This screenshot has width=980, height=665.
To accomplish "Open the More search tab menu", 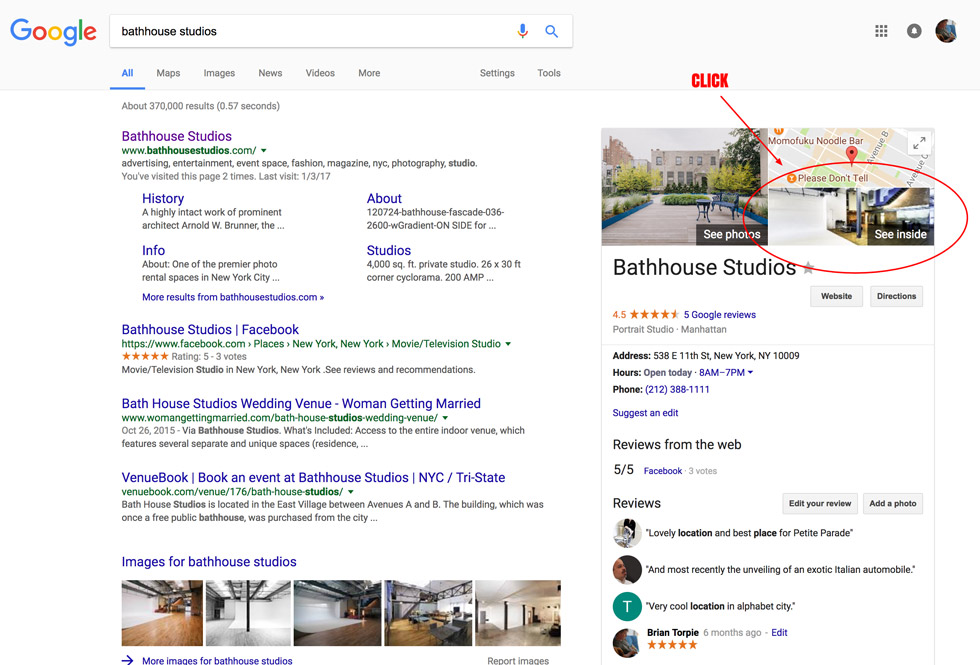I will pyautogui.click(x=369, y=73).
